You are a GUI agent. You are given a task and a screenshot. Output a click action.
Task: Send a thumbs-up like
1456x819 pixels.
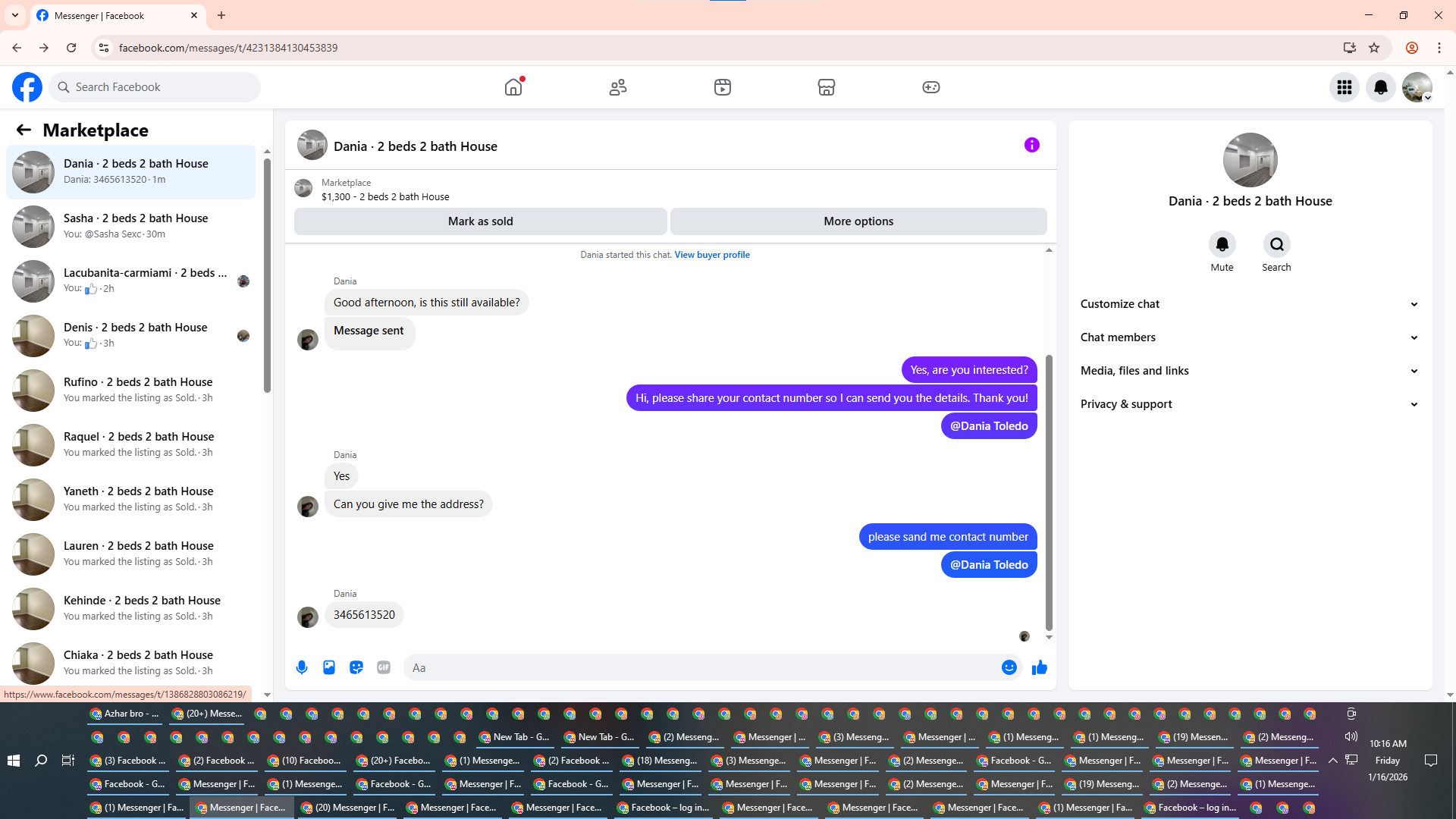tap(1040, 667)
